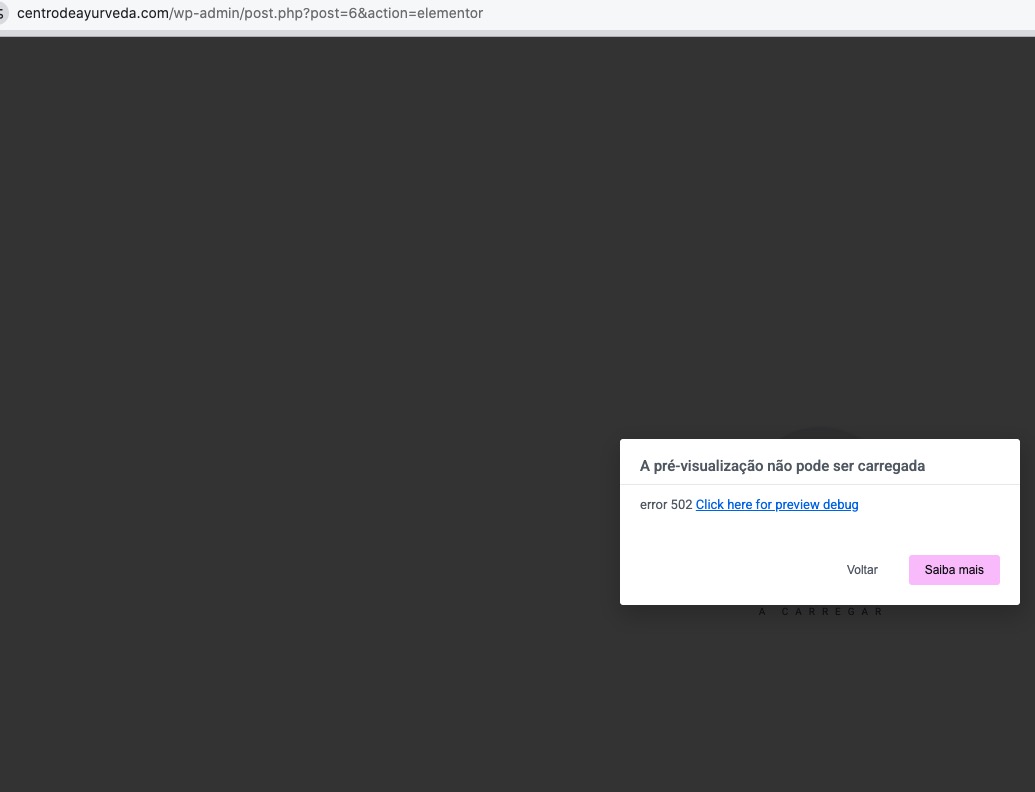This screenshot has height=792, width=1035.
Task: Click the gray page loading bar under the URL
Action: pyautogui.click(x=518, y=33)
